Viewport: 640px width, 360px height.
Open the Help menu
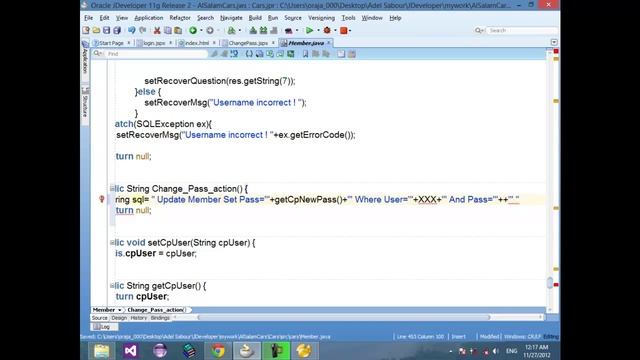click(x=395, y=18)
